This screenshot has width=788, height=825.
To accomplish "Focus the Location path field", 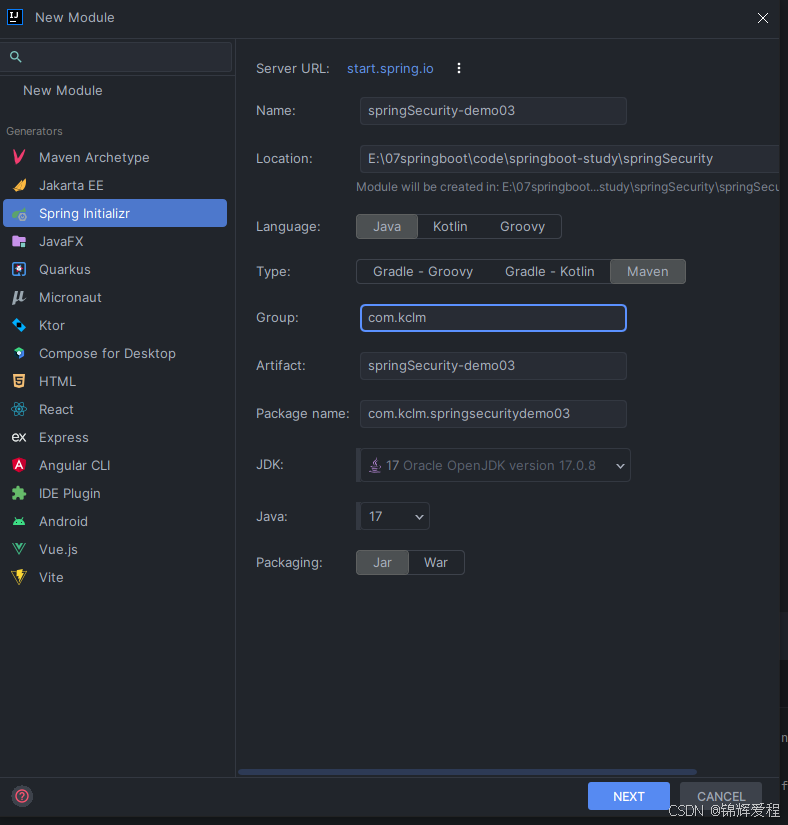I will click(x=569, y=158).
